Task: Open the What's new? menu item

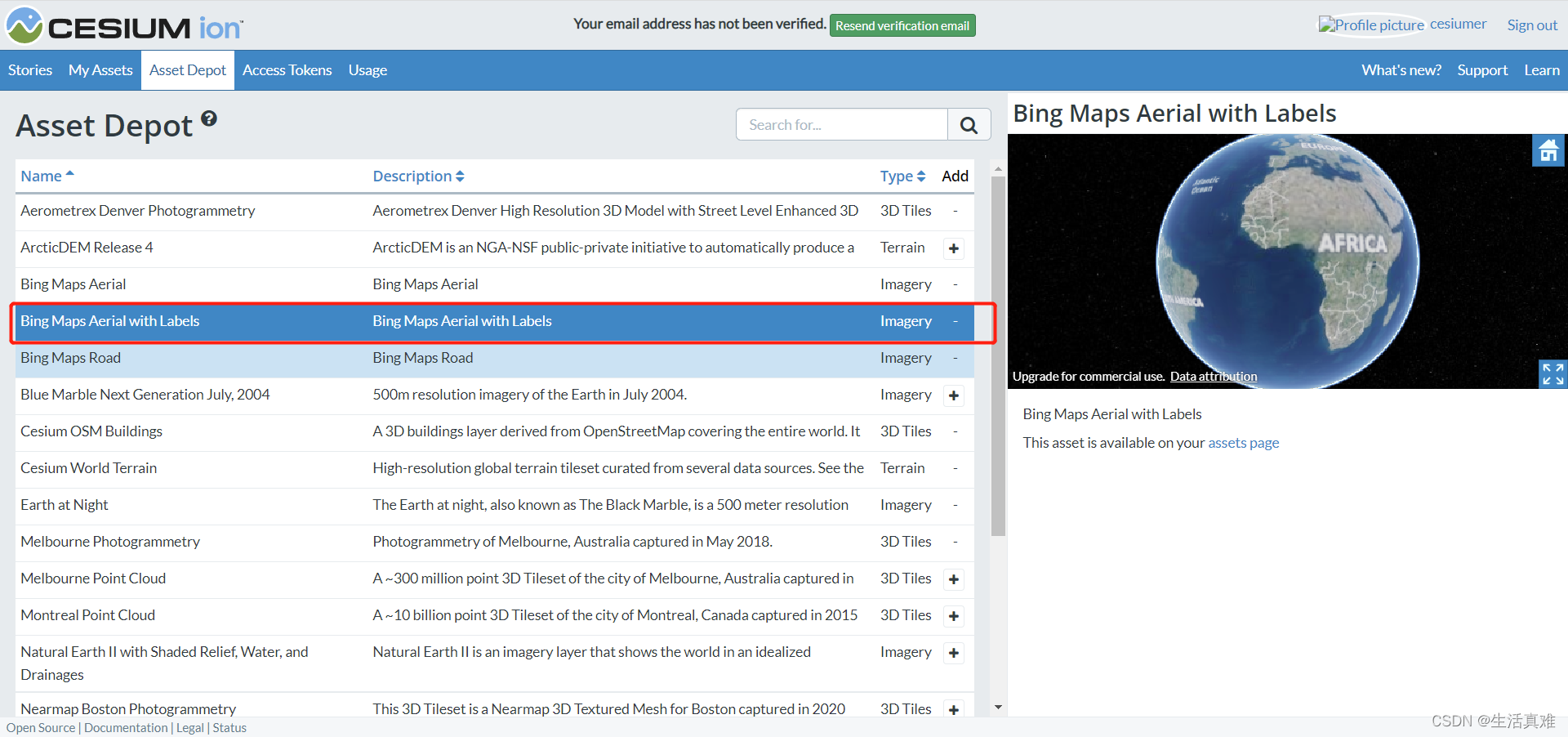Action: pos(1401,70)
